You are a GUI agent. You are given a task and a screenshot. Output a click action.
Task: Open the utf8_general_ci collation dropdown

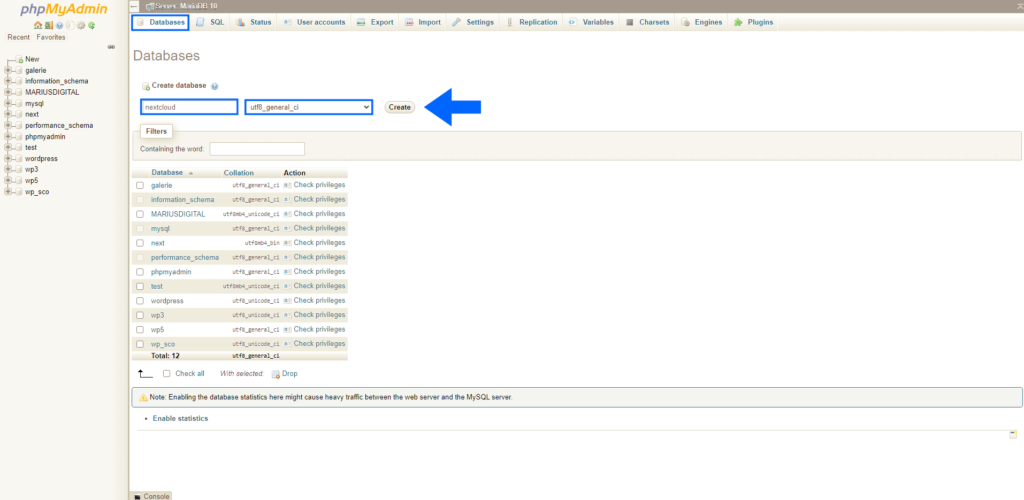pos(309,107)
